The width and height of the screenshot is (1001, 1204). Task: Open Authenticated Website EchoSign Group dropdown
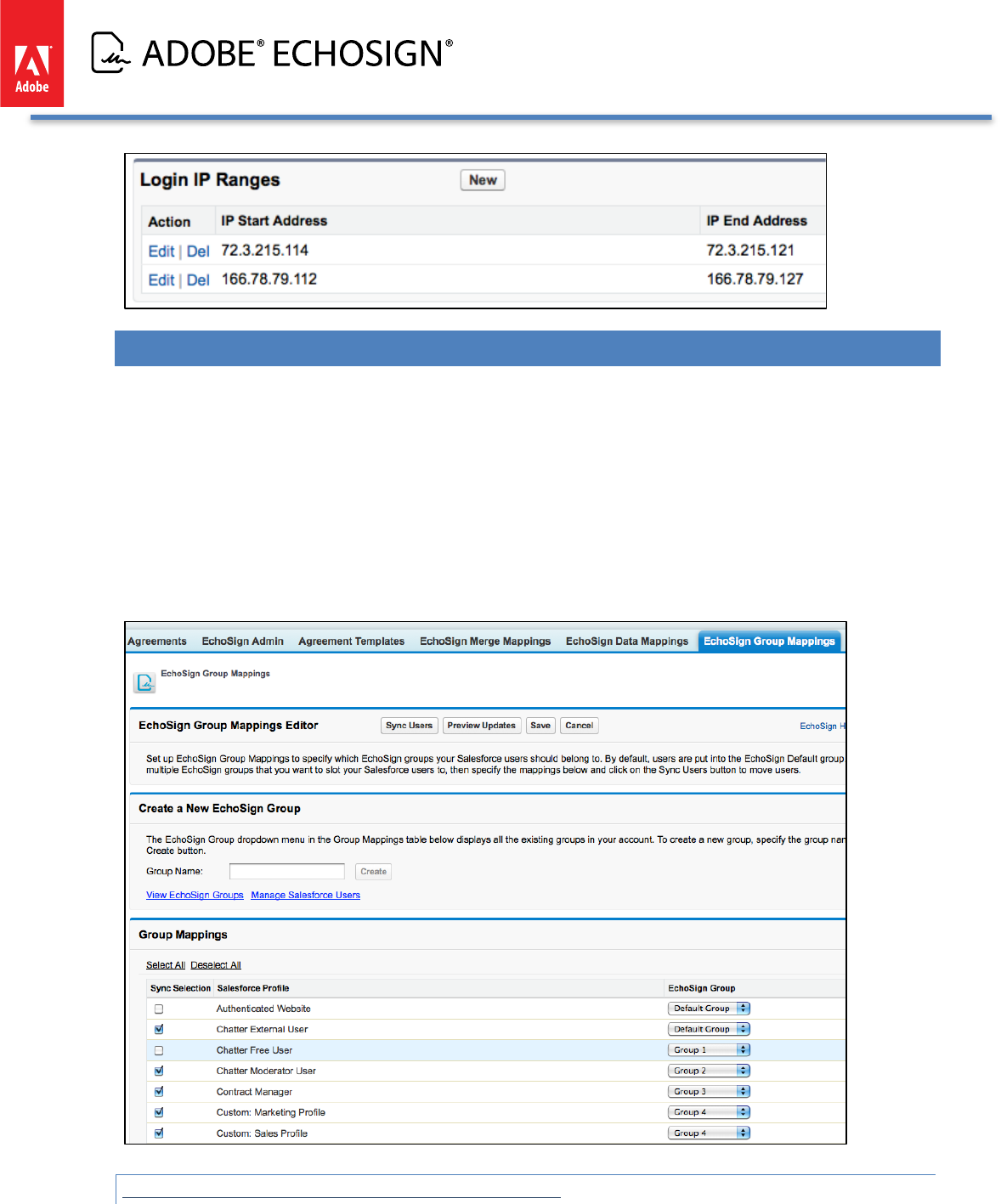pyautogui.click(x=709, y=1009)
